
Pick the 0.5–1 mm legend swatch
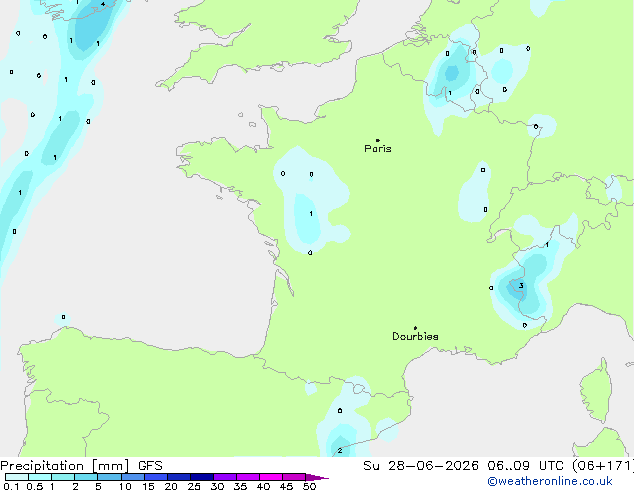pos(40,477)
